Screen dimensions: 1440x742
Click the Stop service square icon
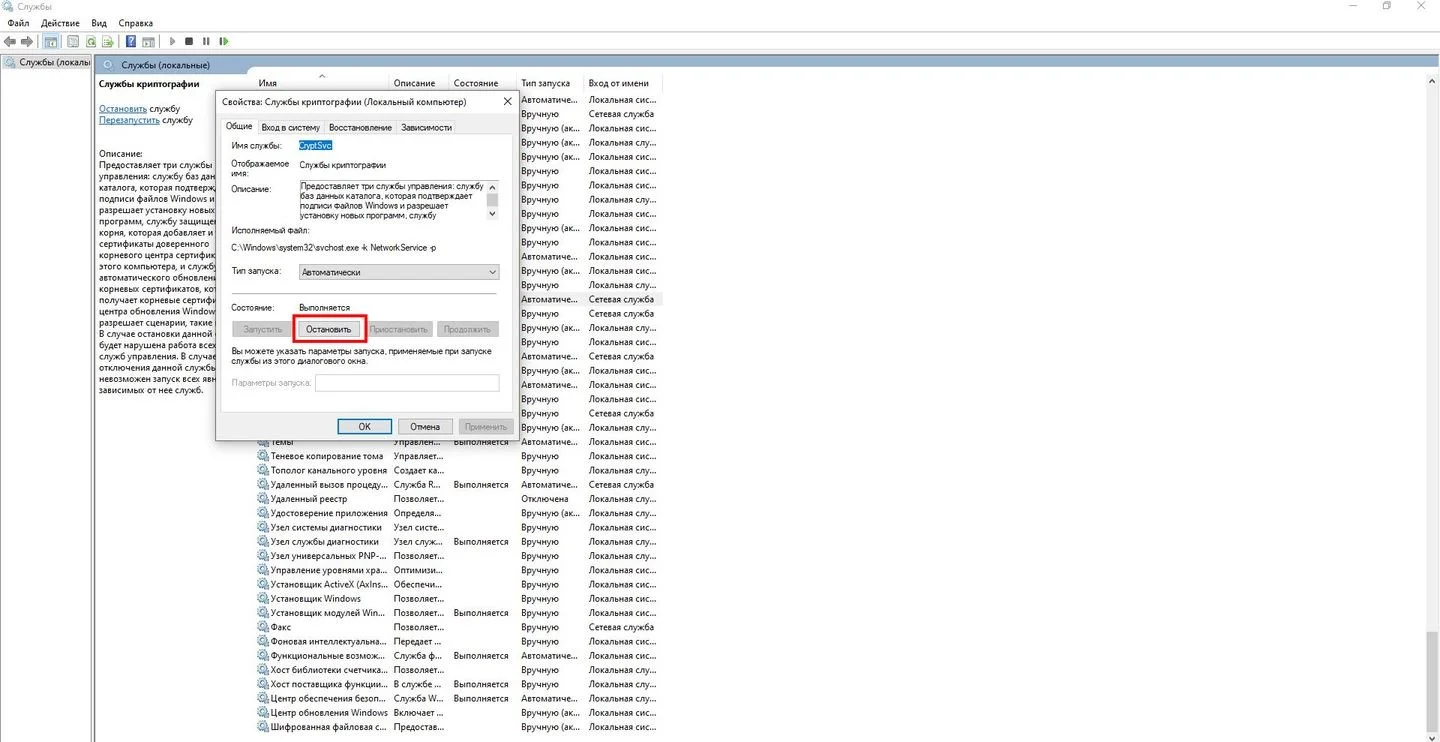pos(189,41)
